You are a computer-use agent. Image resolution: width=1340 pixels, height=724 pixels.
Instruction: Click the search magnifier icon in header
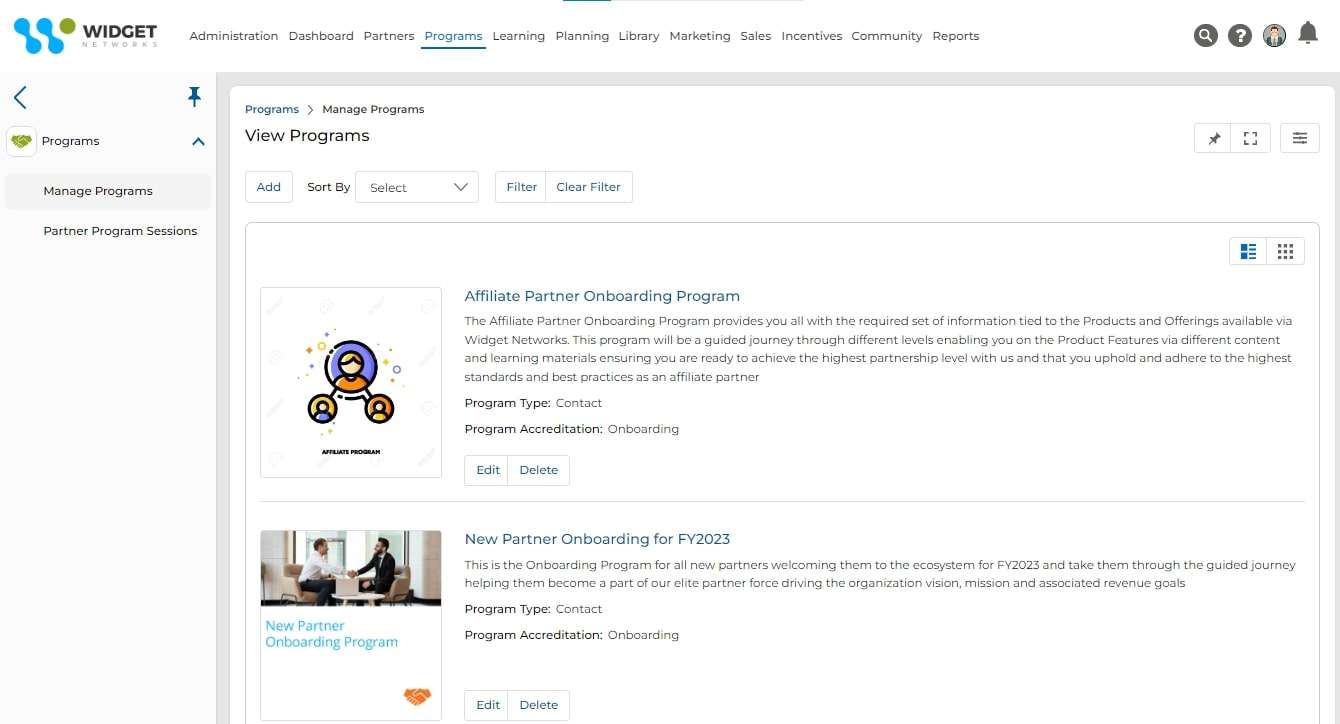coord(1206,36)
